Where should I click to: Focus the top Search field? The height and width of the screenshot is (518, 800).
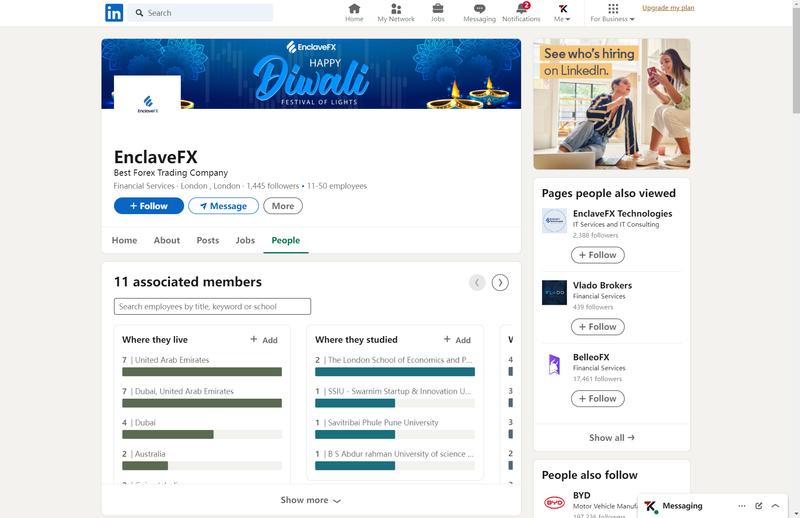[200, 13]
